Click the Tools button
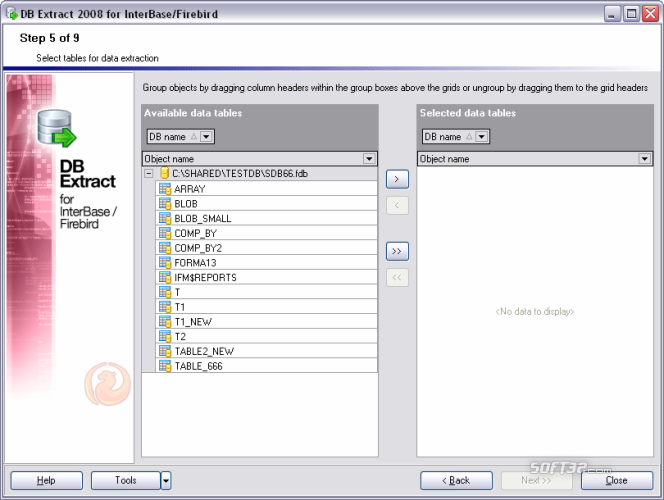664x500 pixels. click(x=126, y=481)
